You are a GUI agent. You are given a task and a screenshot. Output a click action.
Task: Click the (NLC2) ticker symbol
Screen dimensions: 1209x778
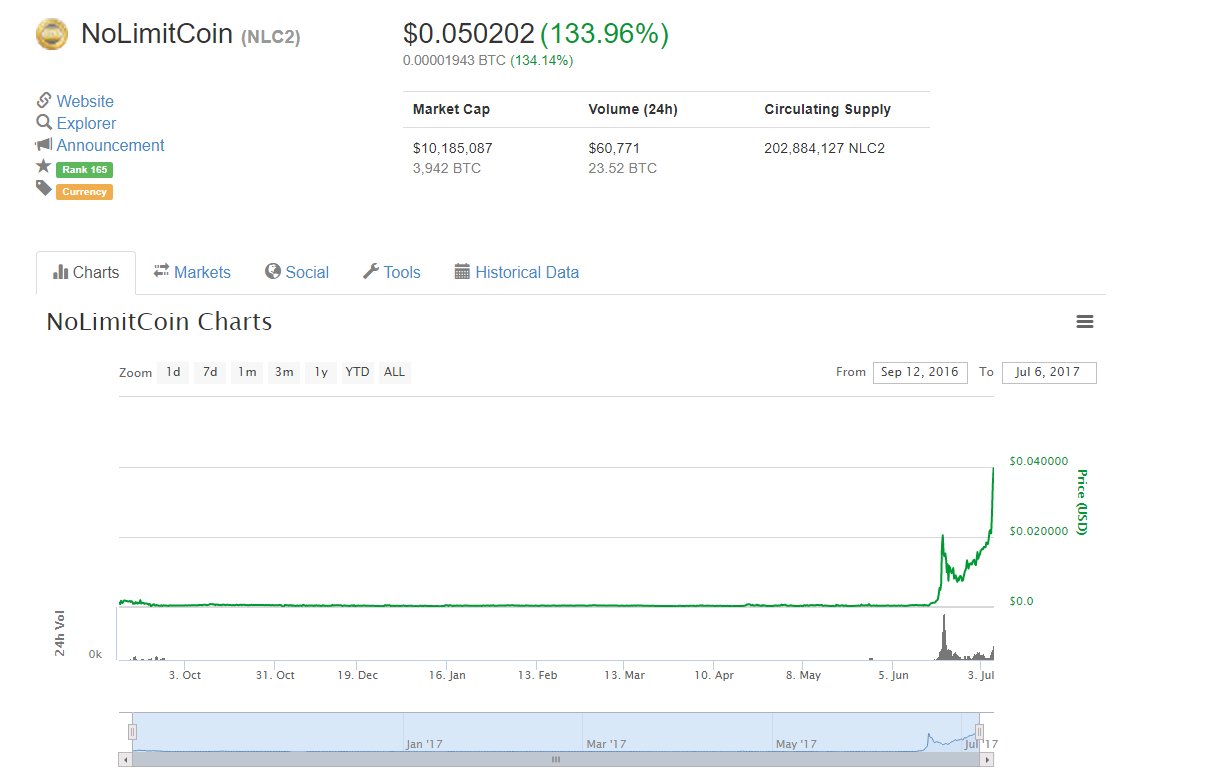tap(270, 37)
